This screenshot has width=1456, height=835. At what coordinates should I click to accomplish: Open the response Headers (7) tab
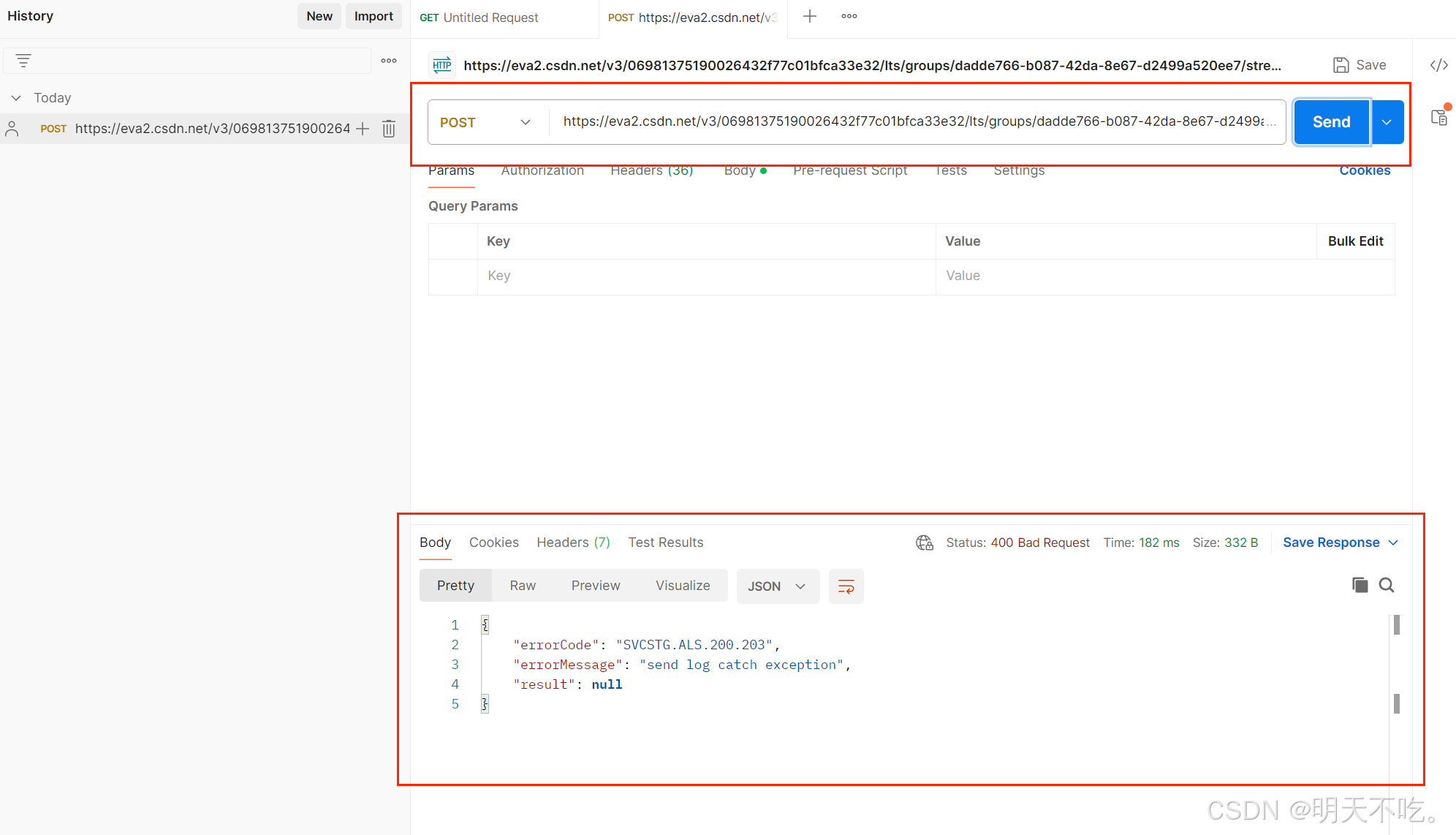tap(573, 543)
